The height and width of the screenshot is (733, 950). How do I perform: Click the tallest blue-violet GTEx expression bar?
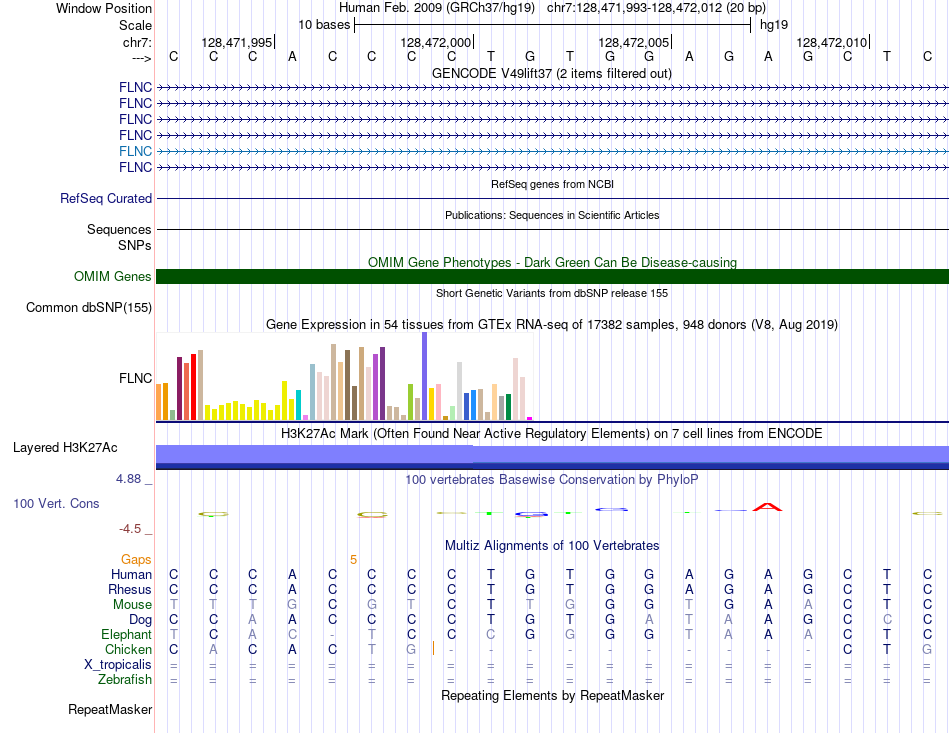click(425, 376)
